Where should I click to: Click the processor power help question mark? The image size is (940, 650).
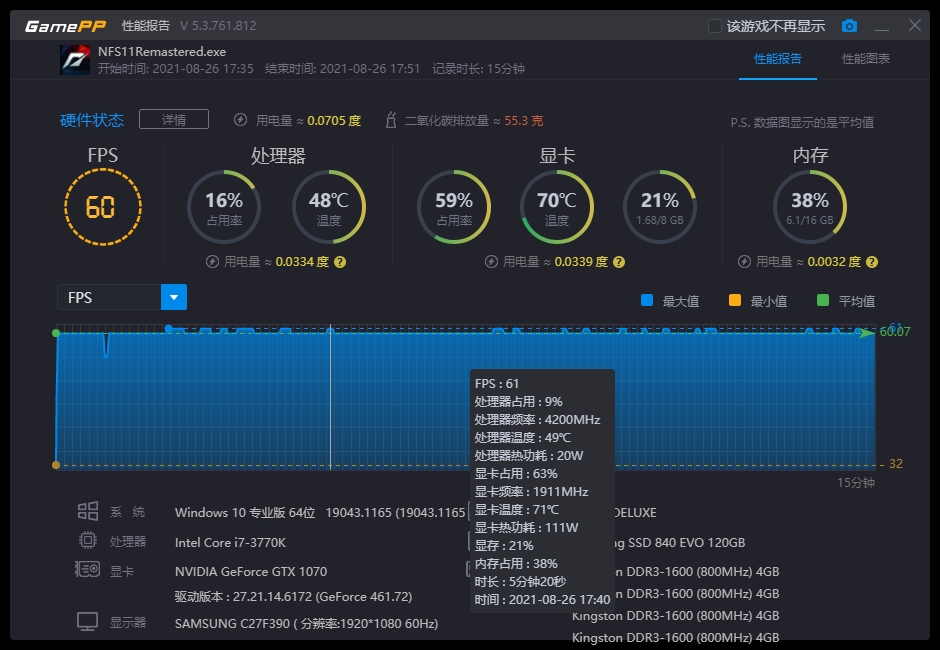340,262
